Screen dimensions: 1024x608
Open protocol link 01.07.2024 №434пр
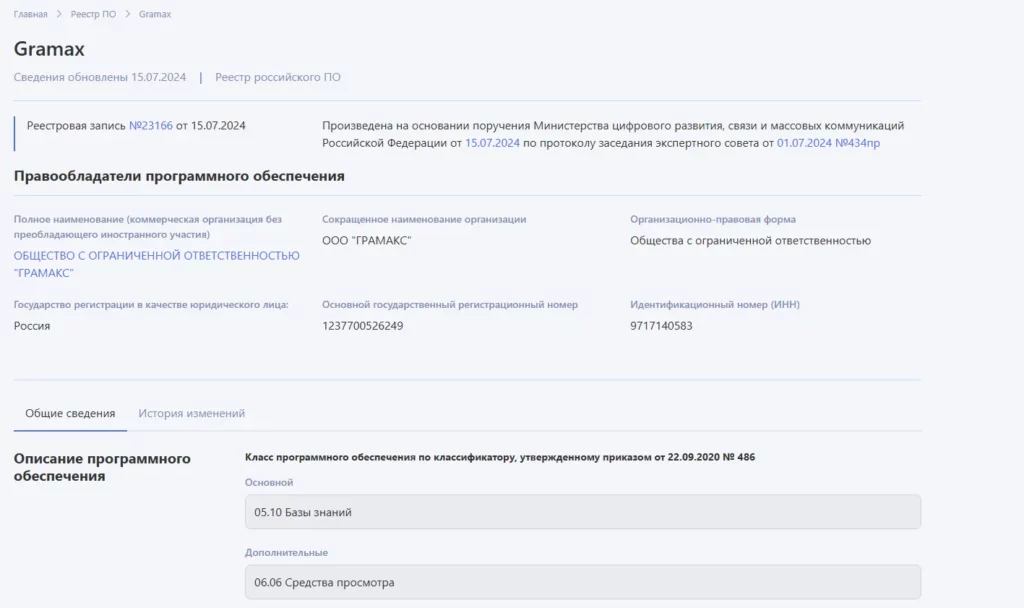pos(828,143)
